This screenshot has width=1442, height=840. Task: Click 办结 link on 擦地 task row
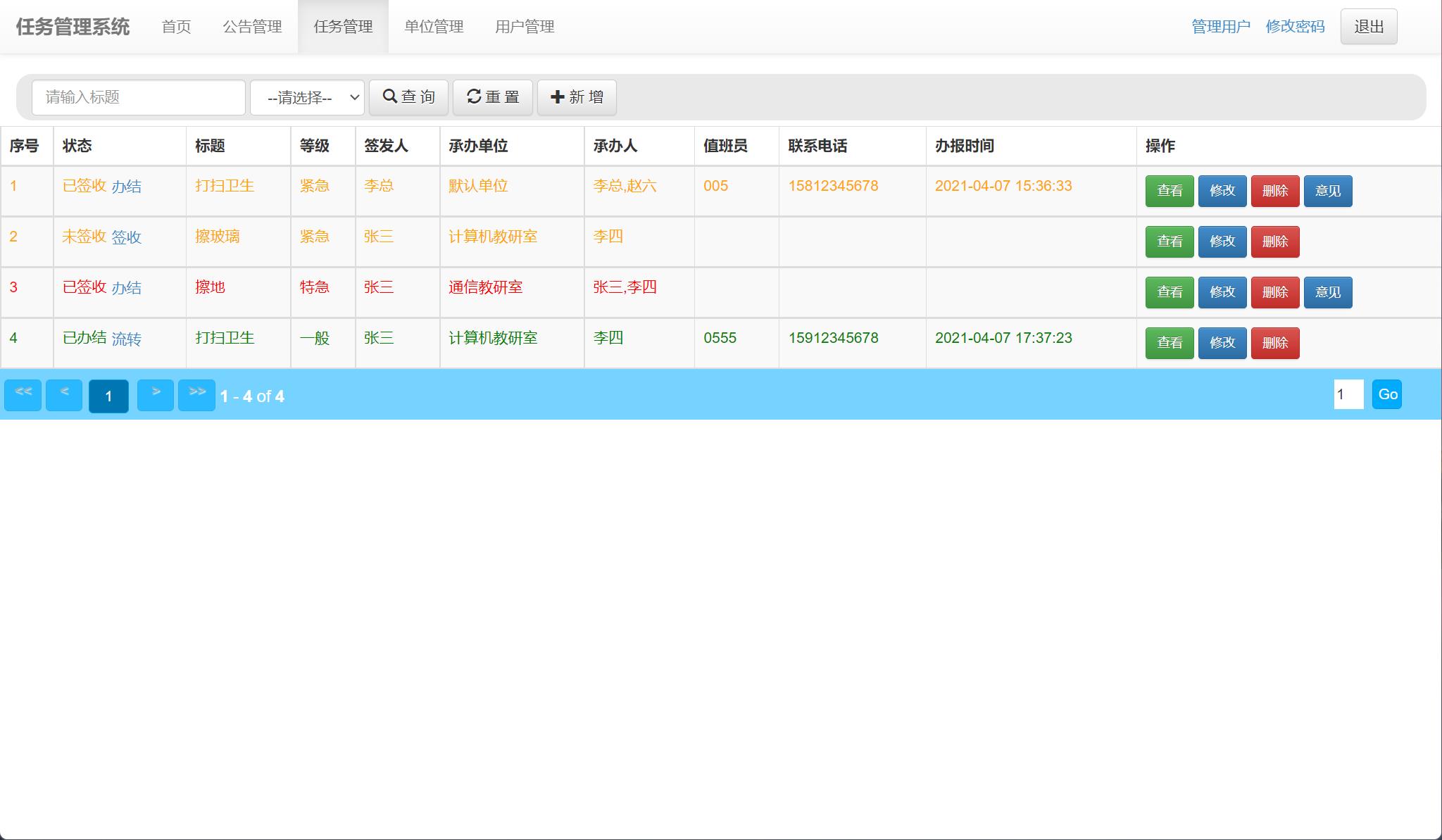click(x=127, y=288)
